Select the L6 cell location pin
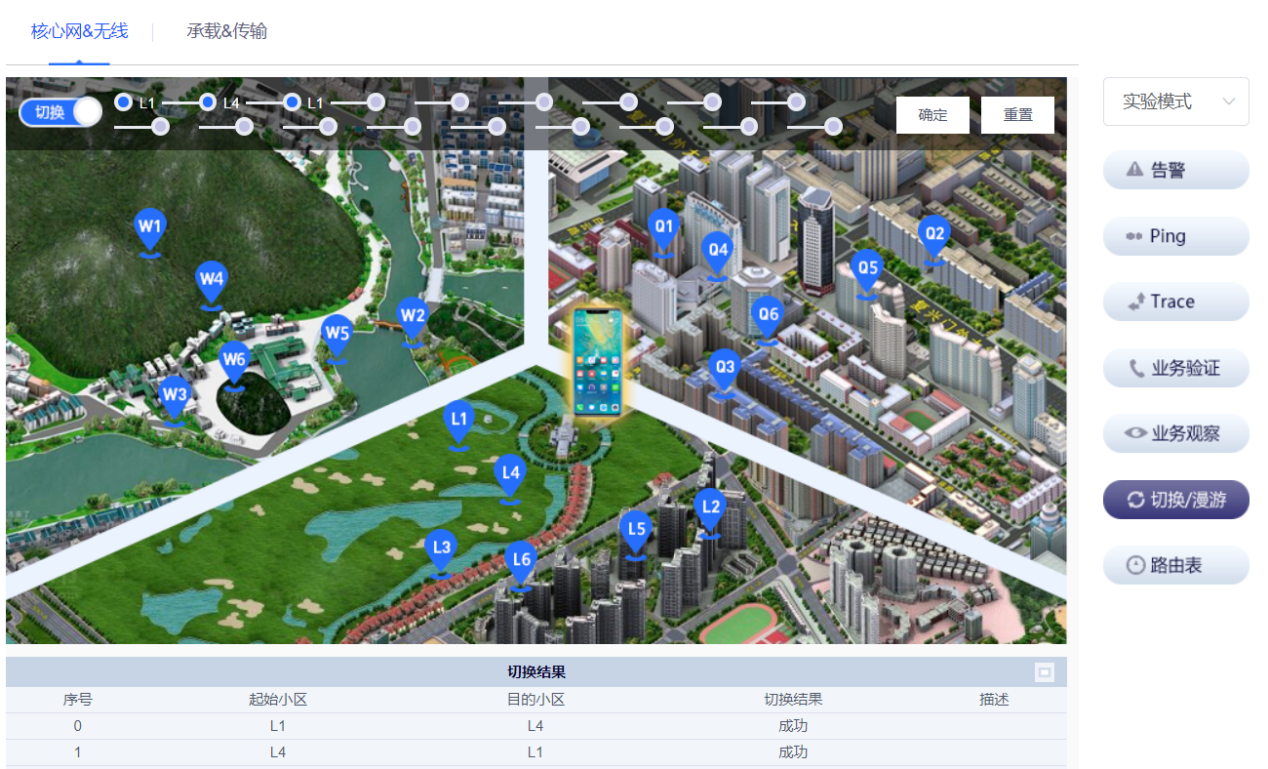 click(x=521, y=562)
